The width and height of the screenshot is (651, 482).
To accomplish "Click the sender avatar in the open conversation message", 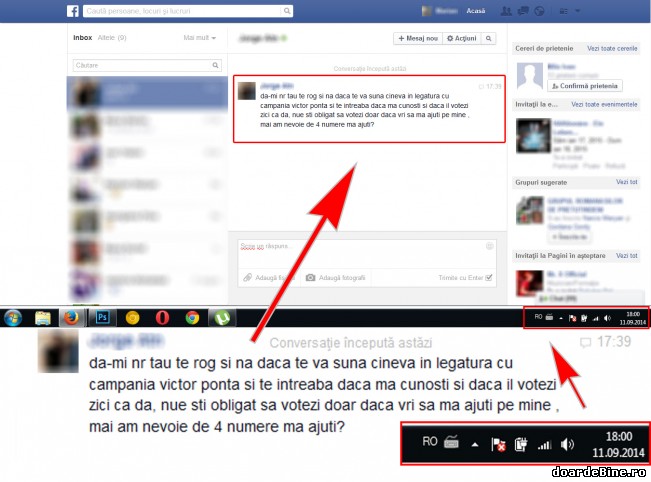I will pyautogui.click(x=247, y=91).
